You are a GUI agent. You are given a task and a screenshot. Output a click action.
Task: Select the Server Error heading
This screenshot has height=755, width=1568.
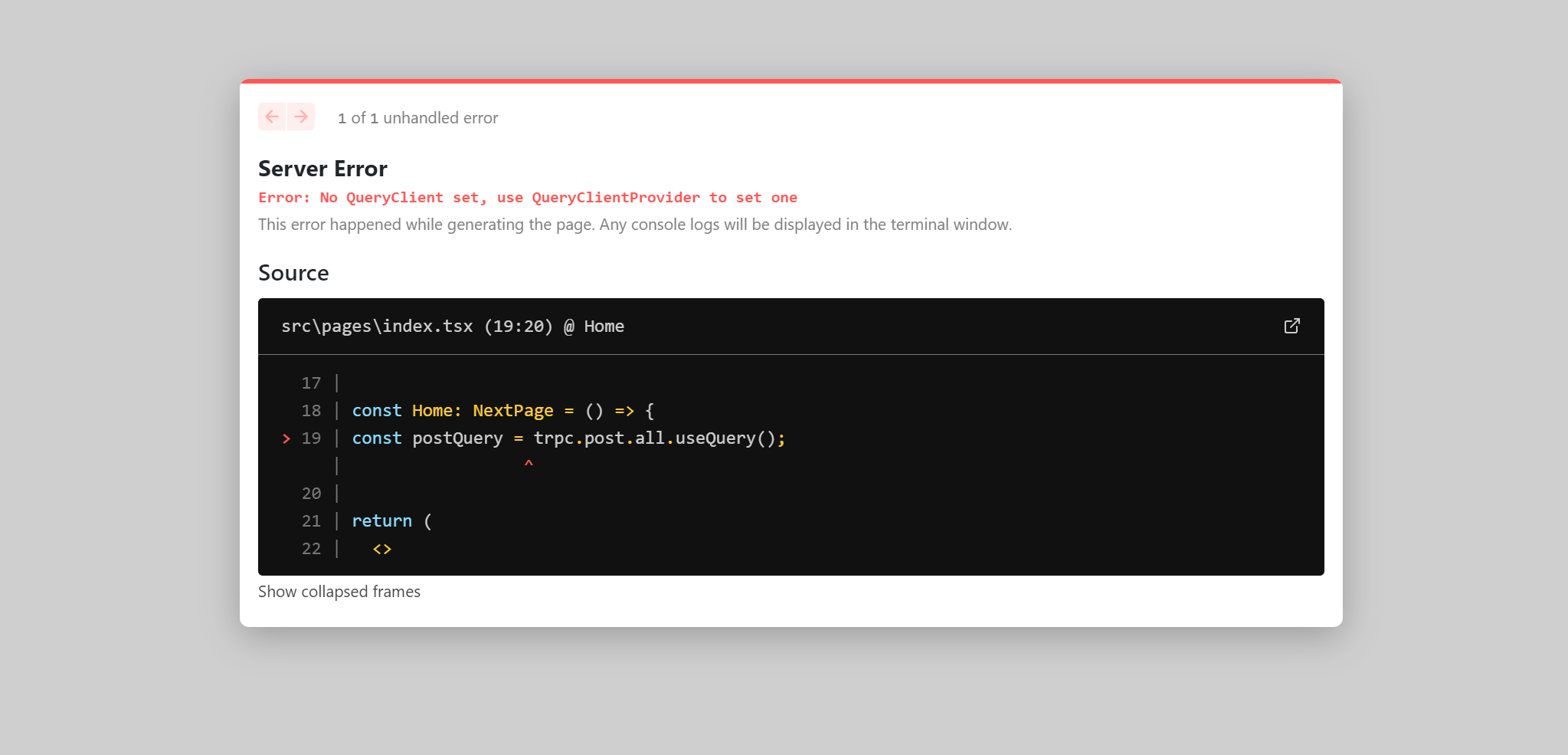click(322, 168)
